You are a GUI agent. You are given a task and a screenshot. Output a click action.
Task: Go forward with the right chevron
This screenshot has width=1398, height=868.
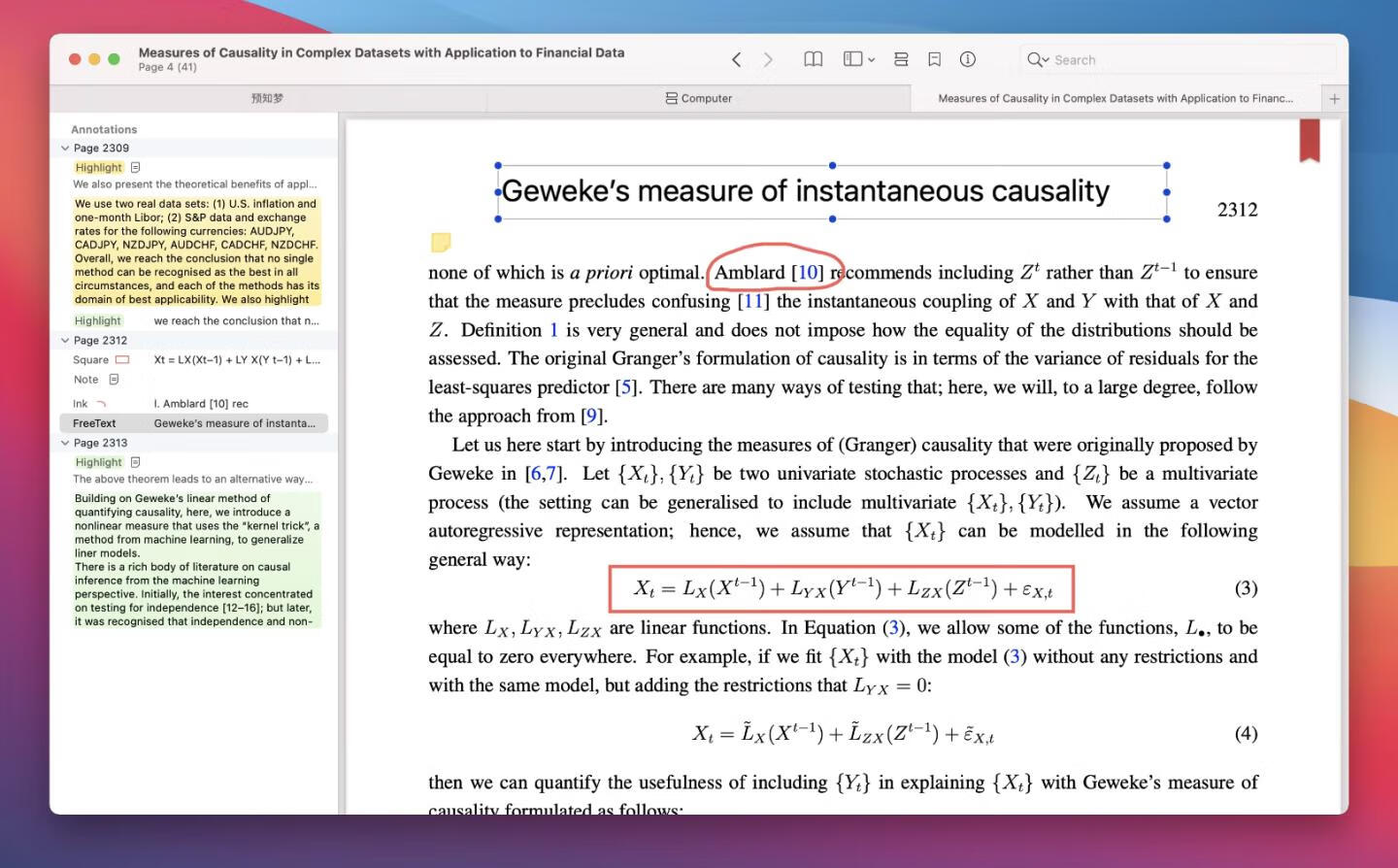click(x=768, y=59)
